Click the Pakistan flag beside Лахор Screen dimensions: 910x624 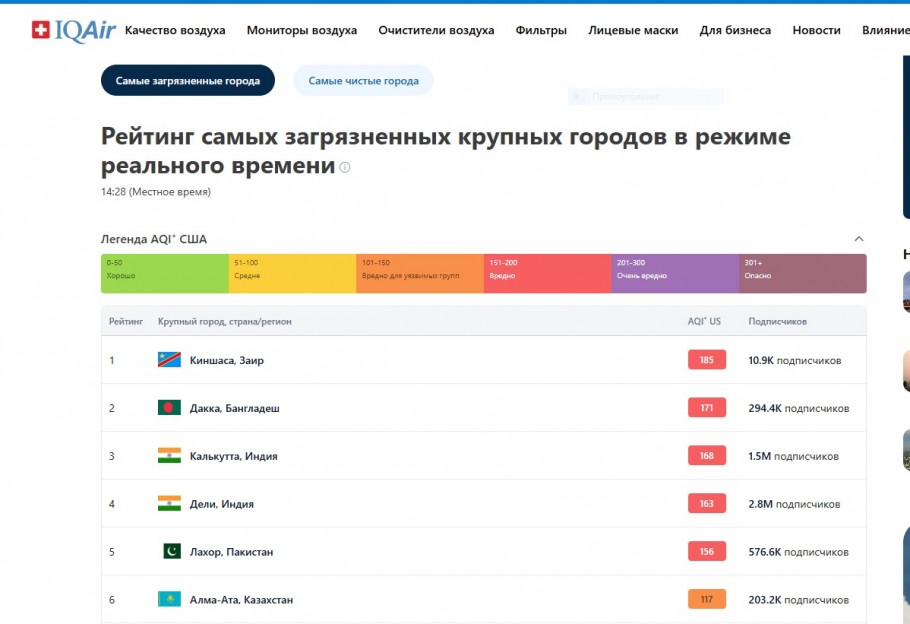coord(171,552)
